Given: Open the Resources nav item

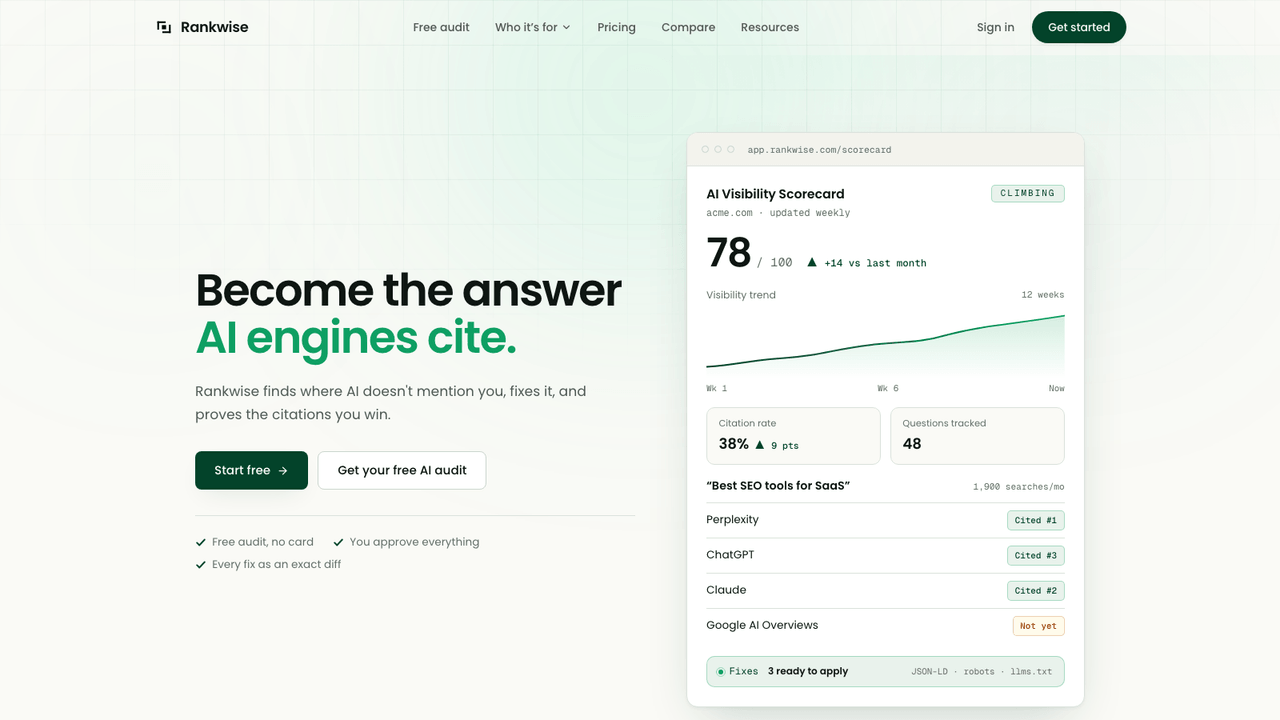Looking at the screenshot, I should coord(770,27).
